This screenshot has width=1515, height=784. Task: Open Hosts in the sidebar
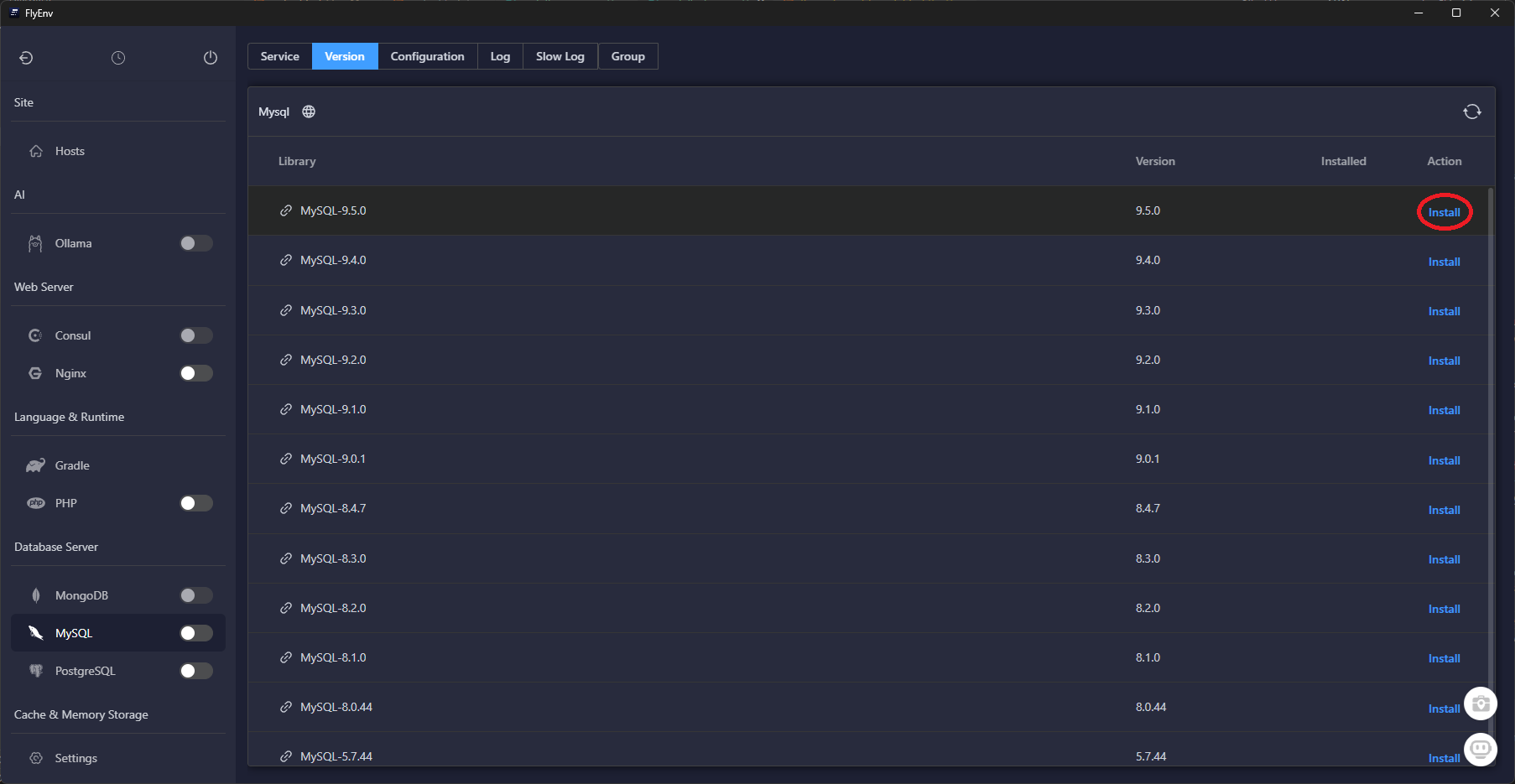coord(70,151)
